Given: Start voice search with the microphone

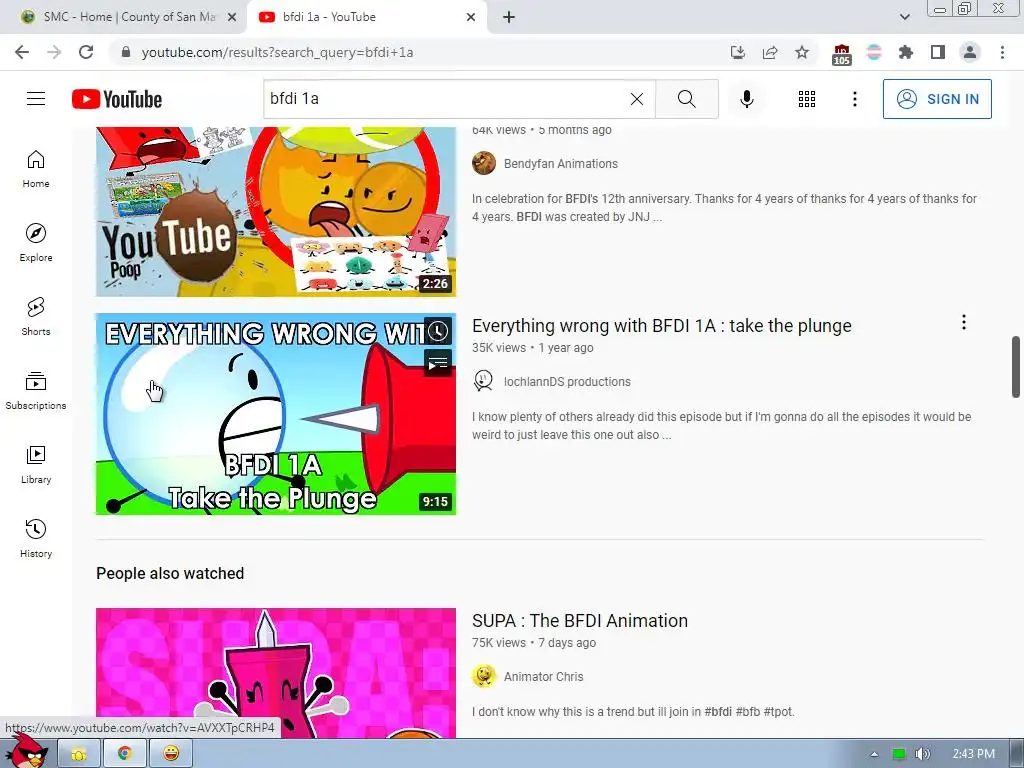Looking at the screenshot, I should tap(746, 99).
